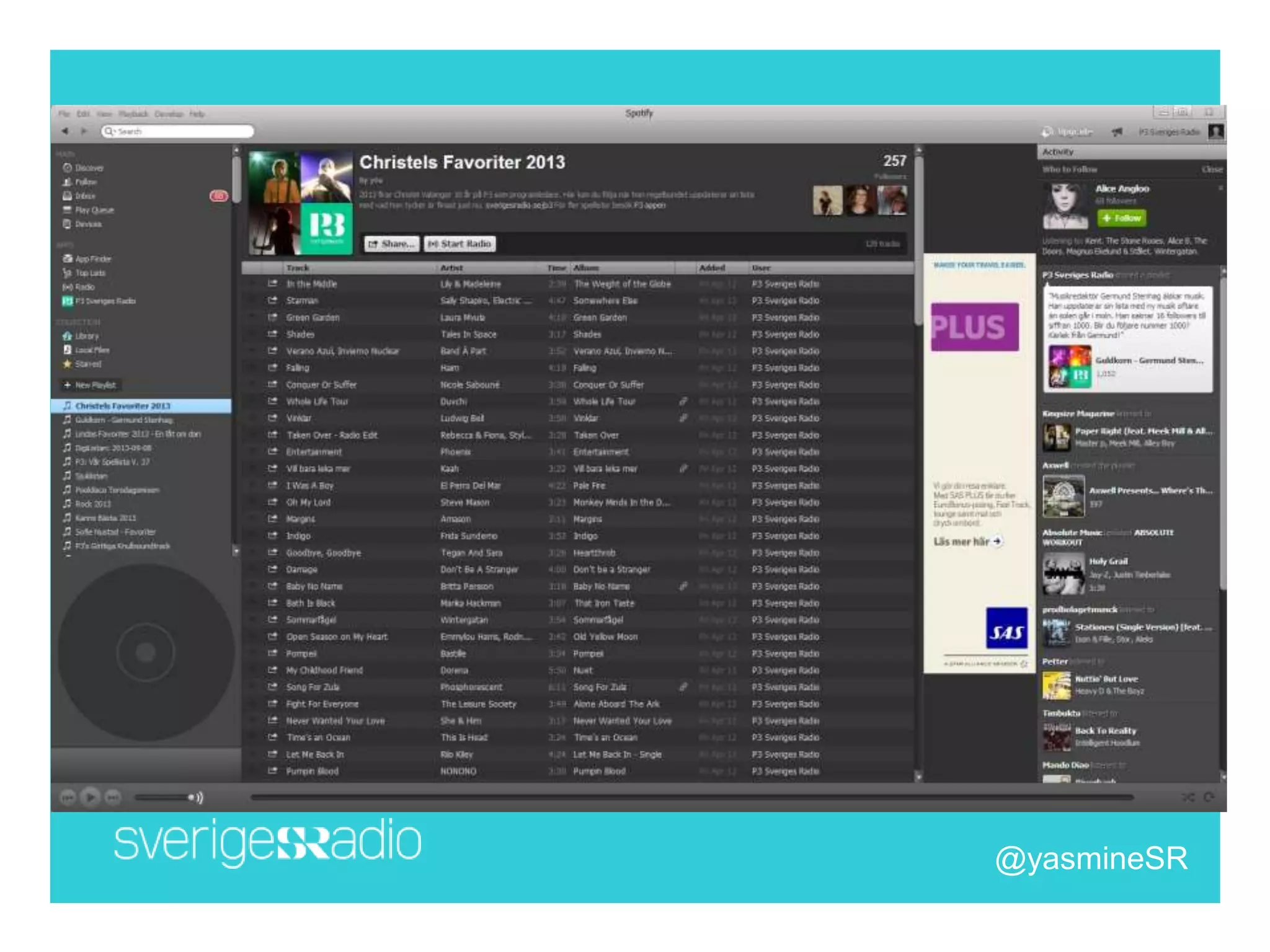Click the next track button

[113, 797]
